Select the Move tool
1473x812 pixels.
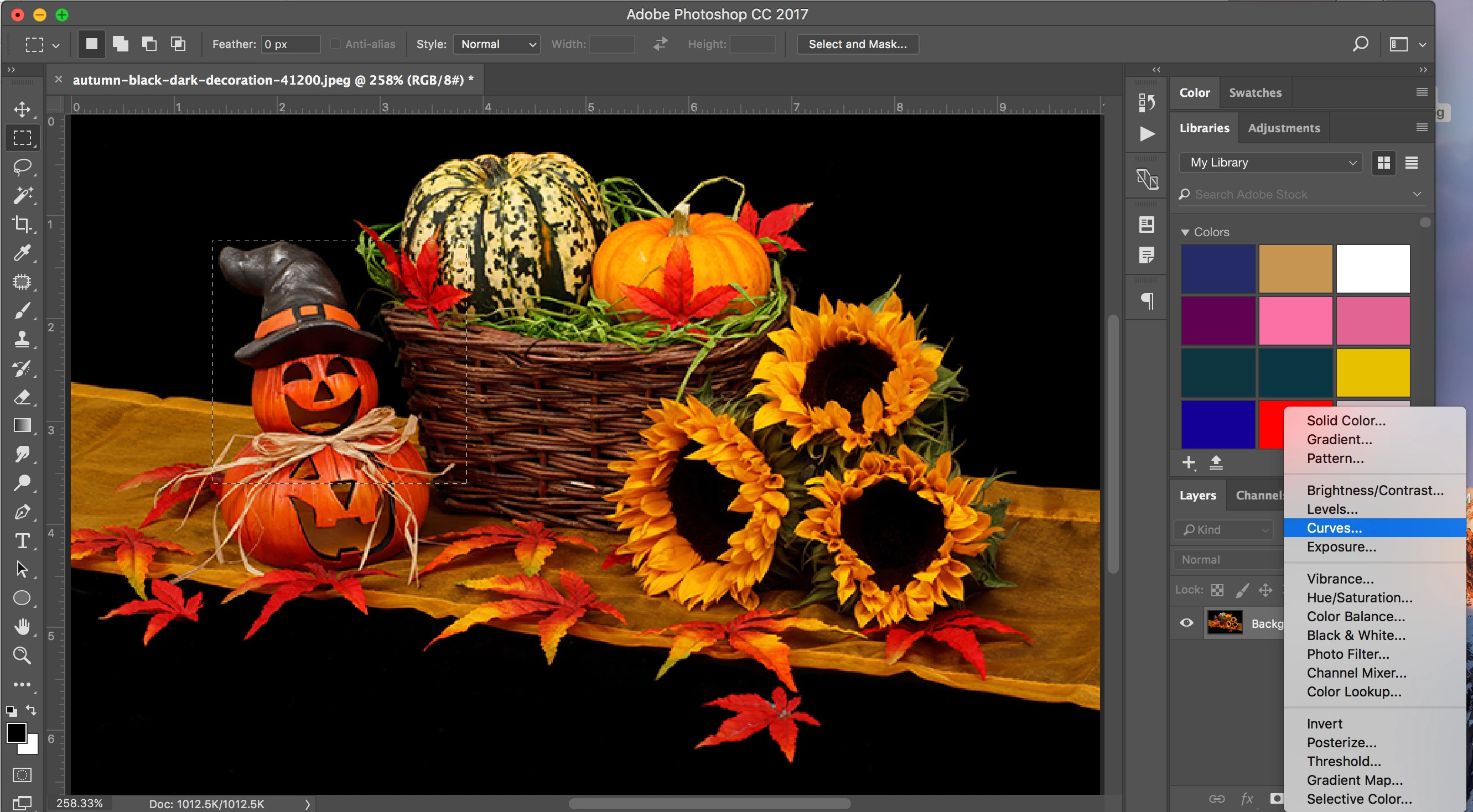[x=22, y=108]
